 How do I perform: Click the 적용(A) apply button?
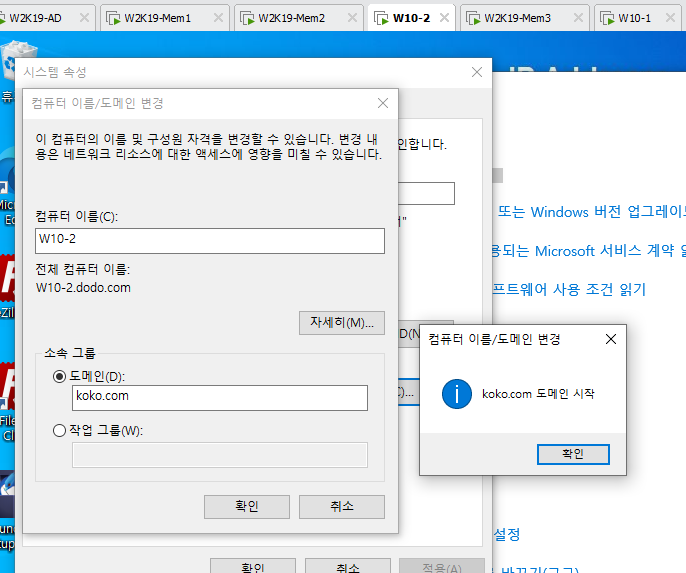[442, 566]
